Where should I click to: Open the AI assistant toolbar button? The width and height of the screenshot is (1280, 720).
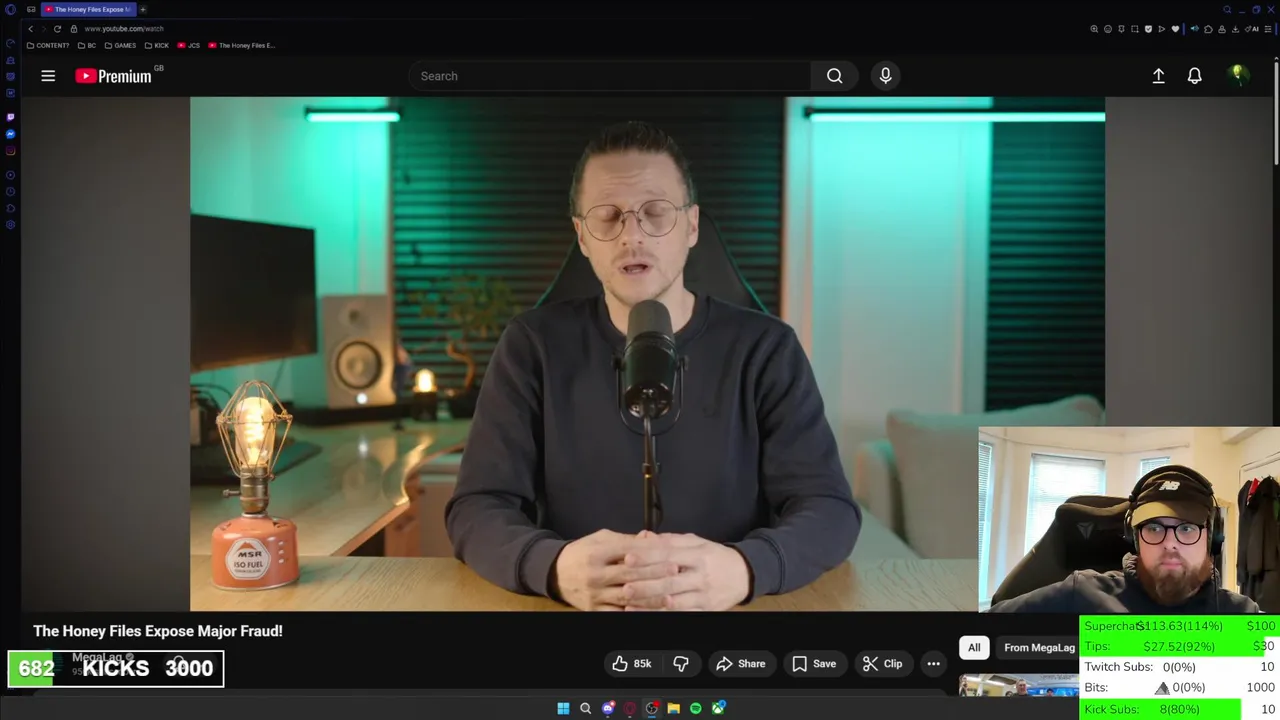coord(1254,29)
